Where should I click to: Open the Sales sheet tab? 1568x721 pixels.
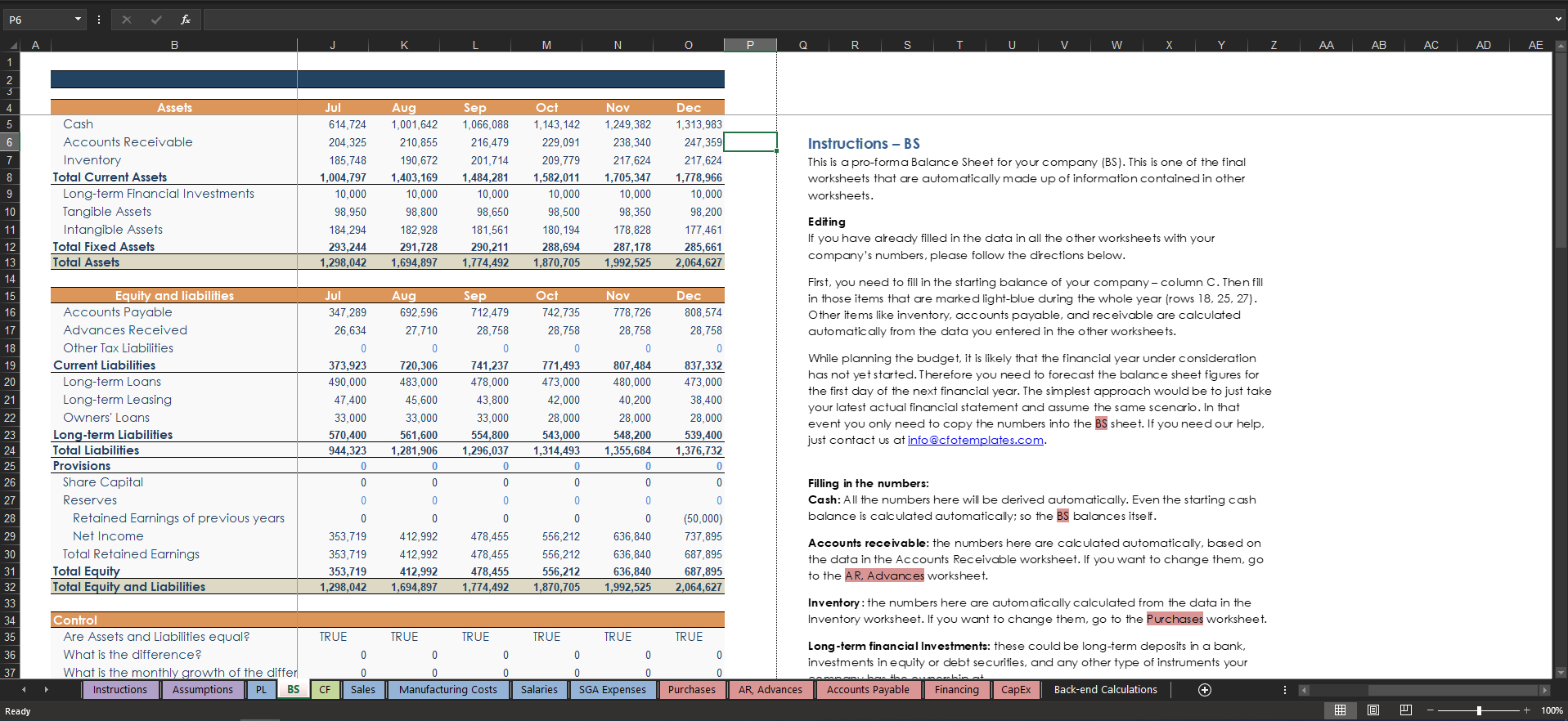pyautogui.click(x=363, y=690)
